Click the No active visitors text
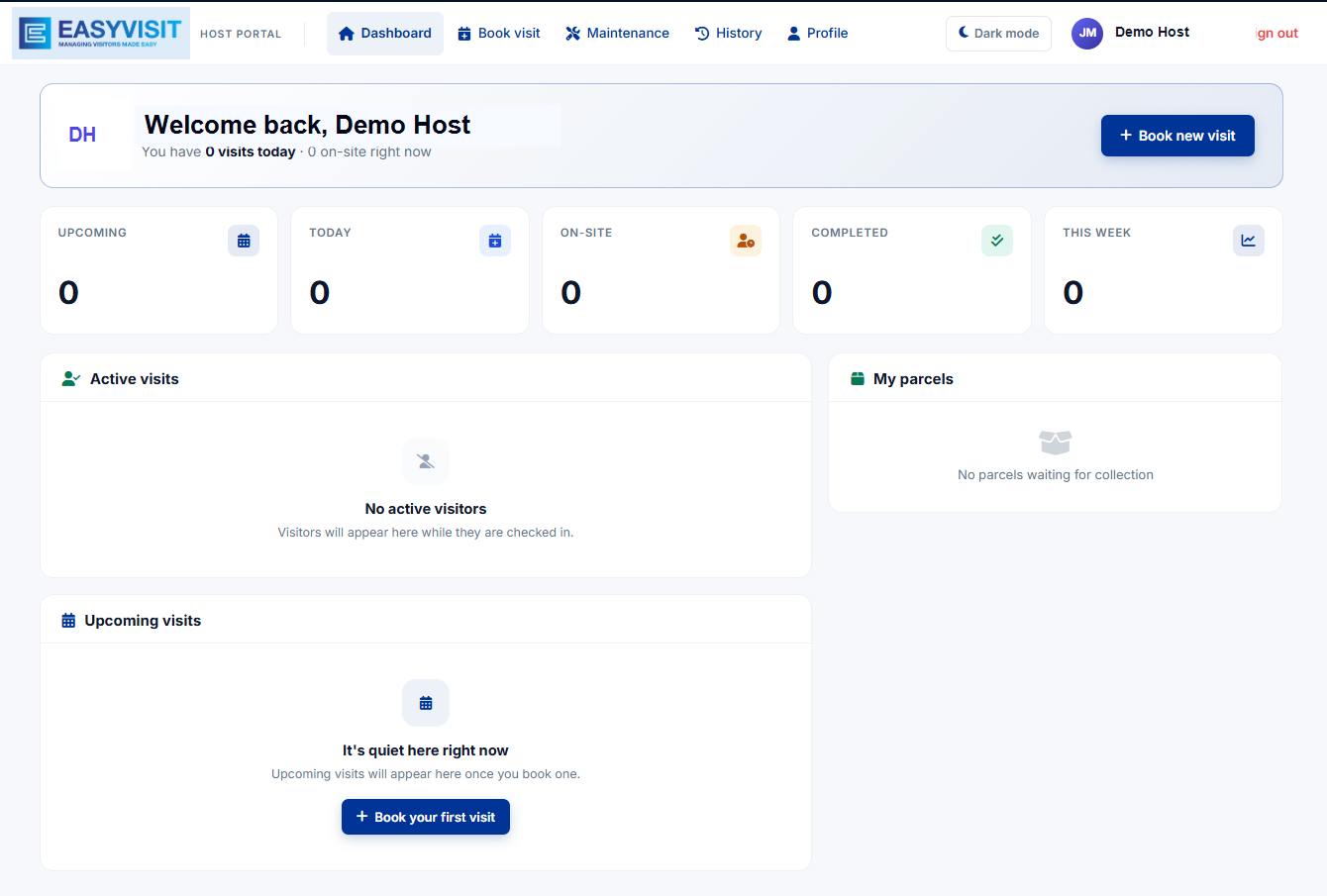Viewport: 1327px width, 896px height. coord(426,509)
